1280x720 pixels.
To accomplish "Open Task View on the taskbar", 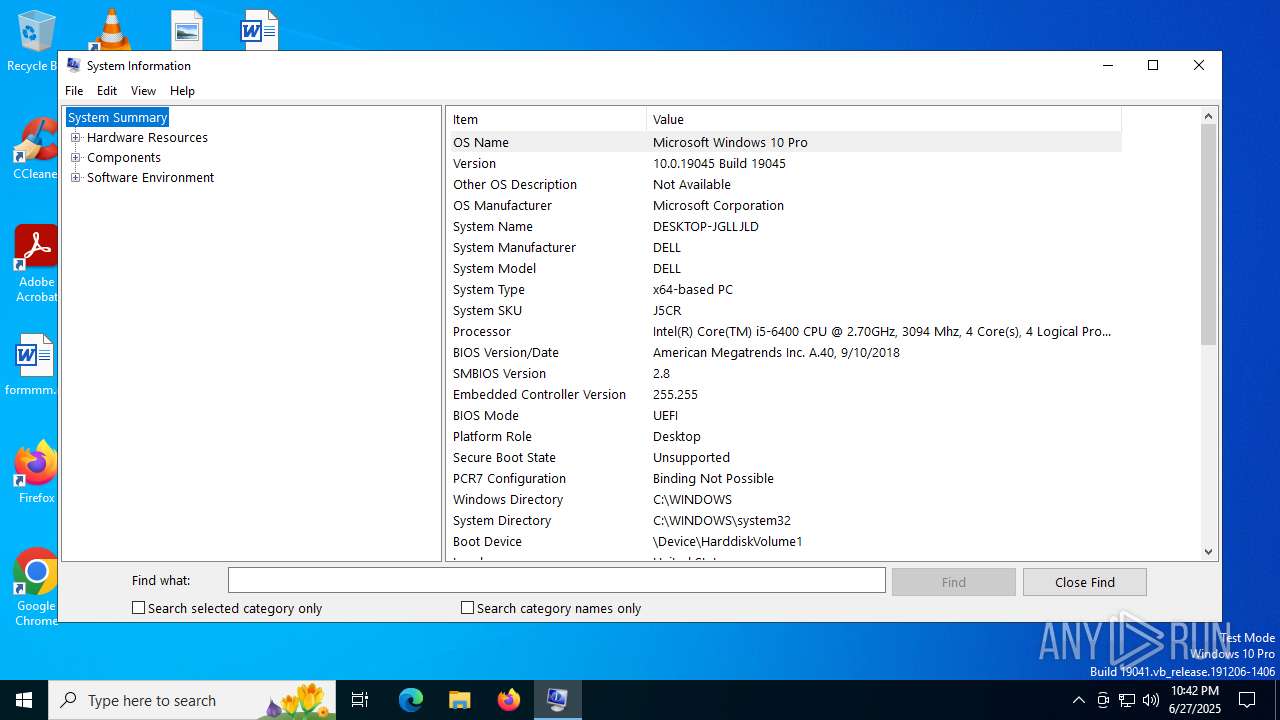I will tap(360, 700).
